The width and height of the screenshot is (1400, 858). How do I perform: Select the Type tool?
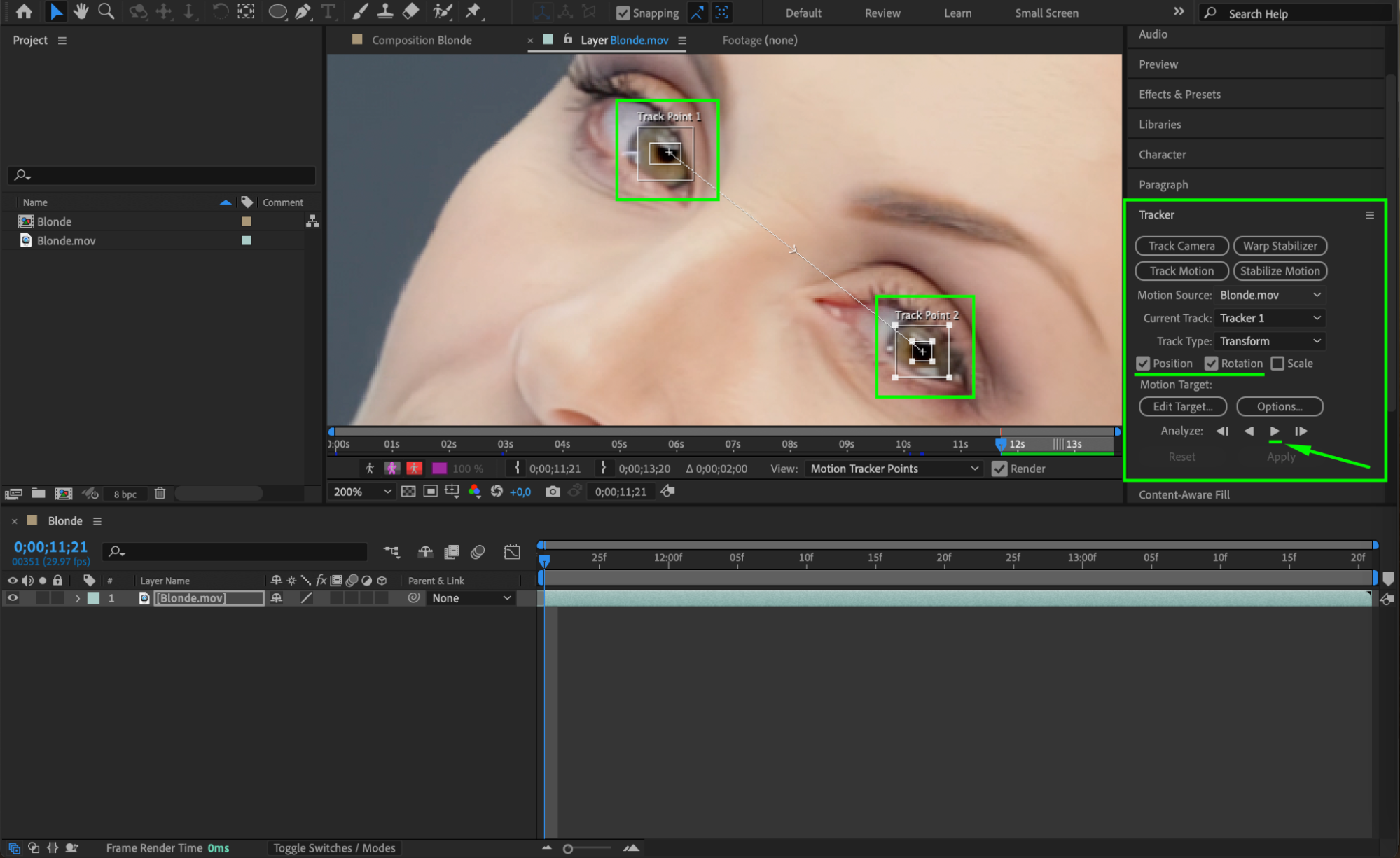click(x=328, y=11)
